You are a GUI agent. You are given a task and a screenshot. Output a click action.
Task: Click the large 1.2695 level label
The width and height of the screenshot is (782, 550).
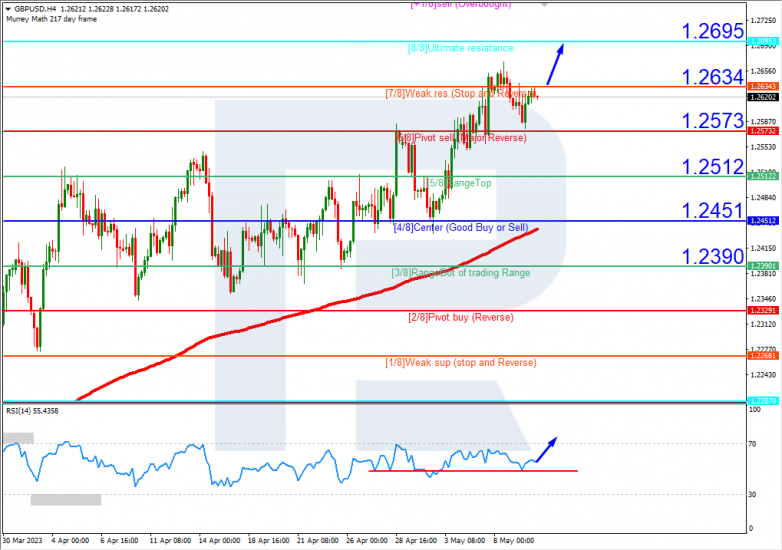point(713,31)
